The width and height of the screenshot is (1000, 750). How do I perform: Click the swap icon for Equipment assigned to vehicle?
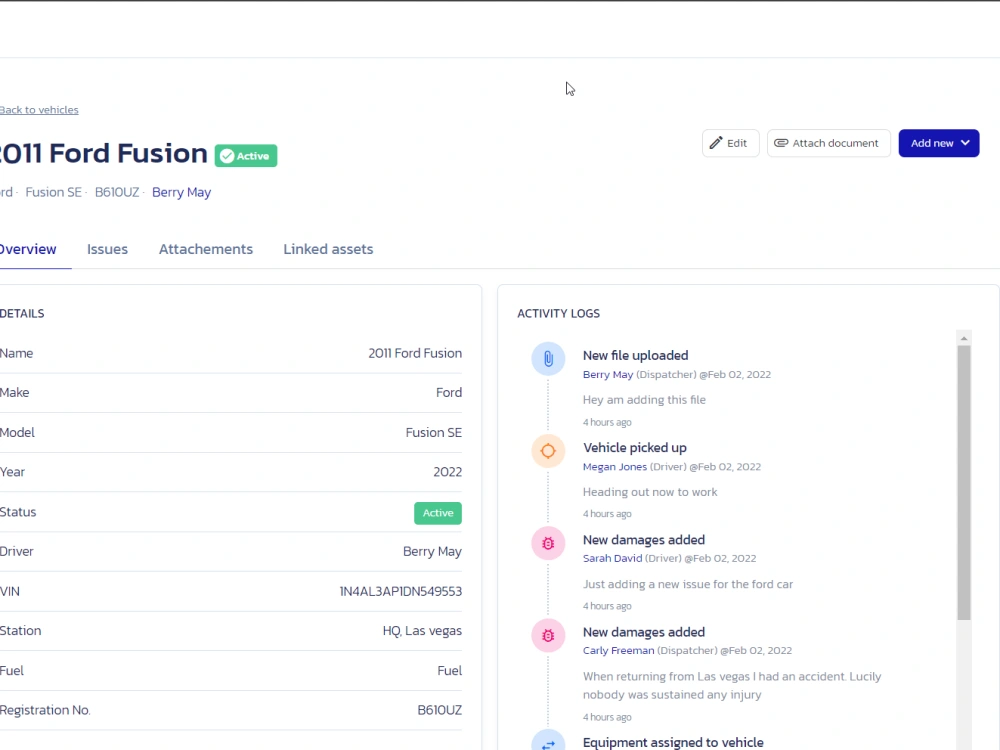click(548, 744)
